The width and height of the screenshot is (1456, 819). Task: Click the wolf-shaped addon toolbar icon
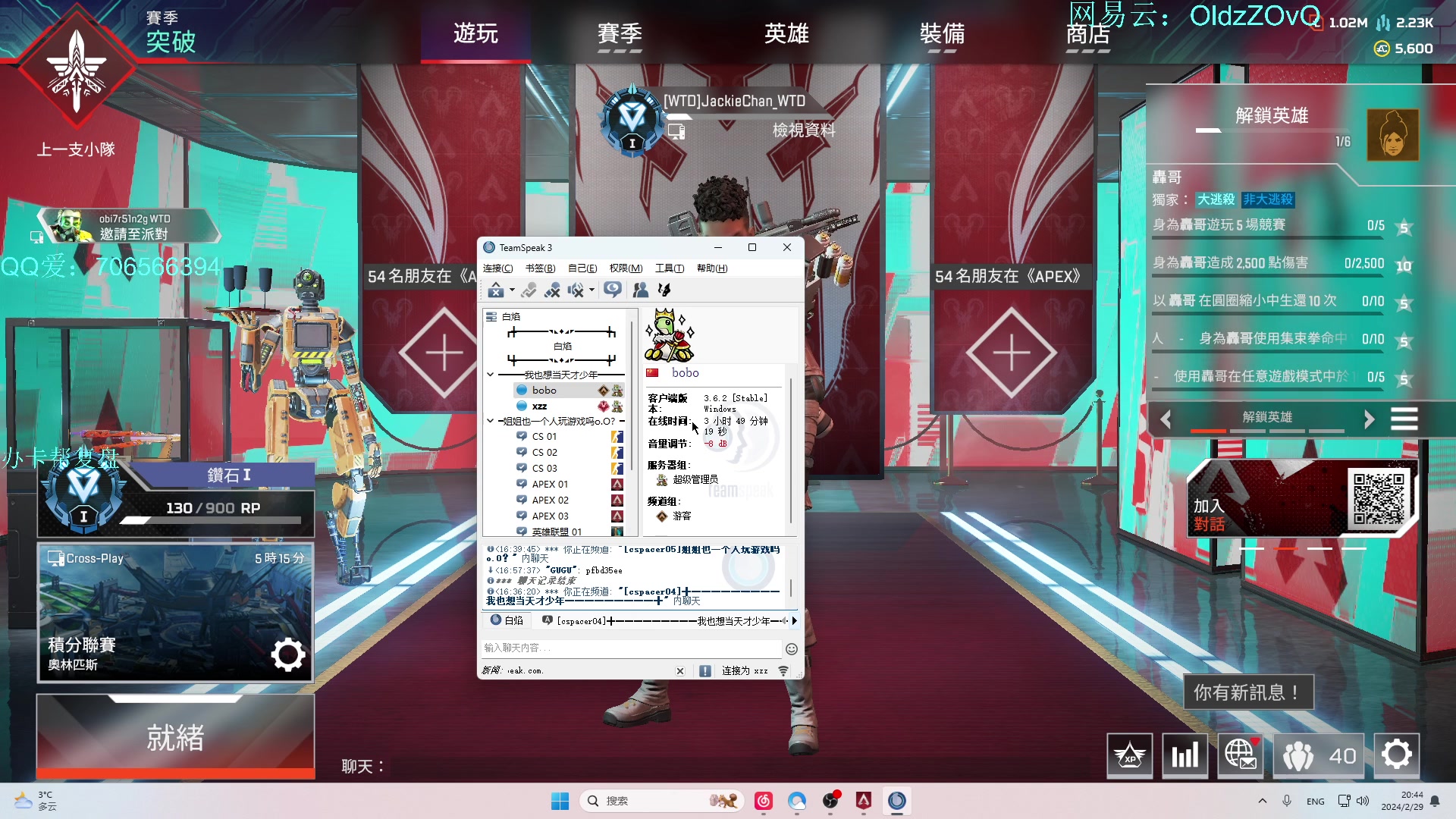pyautogui.click(x=664, y=290)
